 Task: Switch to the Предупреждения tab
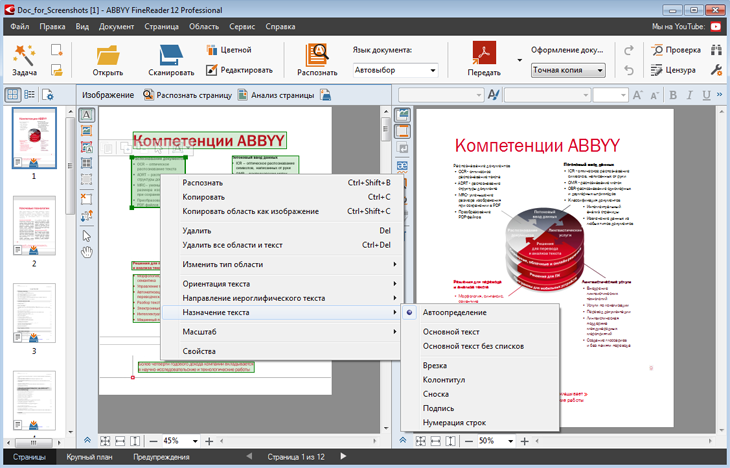tap(161, 457)
